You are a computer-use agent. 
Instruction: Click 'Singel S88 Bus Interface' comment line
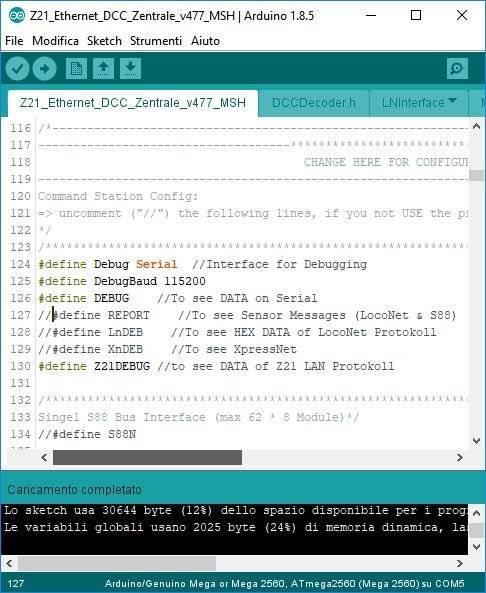click(199, 417)
